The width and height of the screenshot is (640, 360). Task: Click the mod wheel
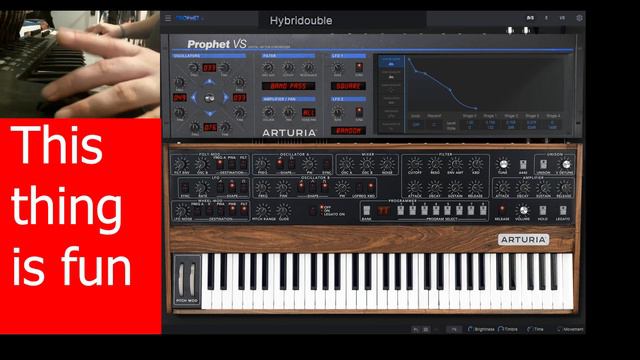[x=192, y=280]
